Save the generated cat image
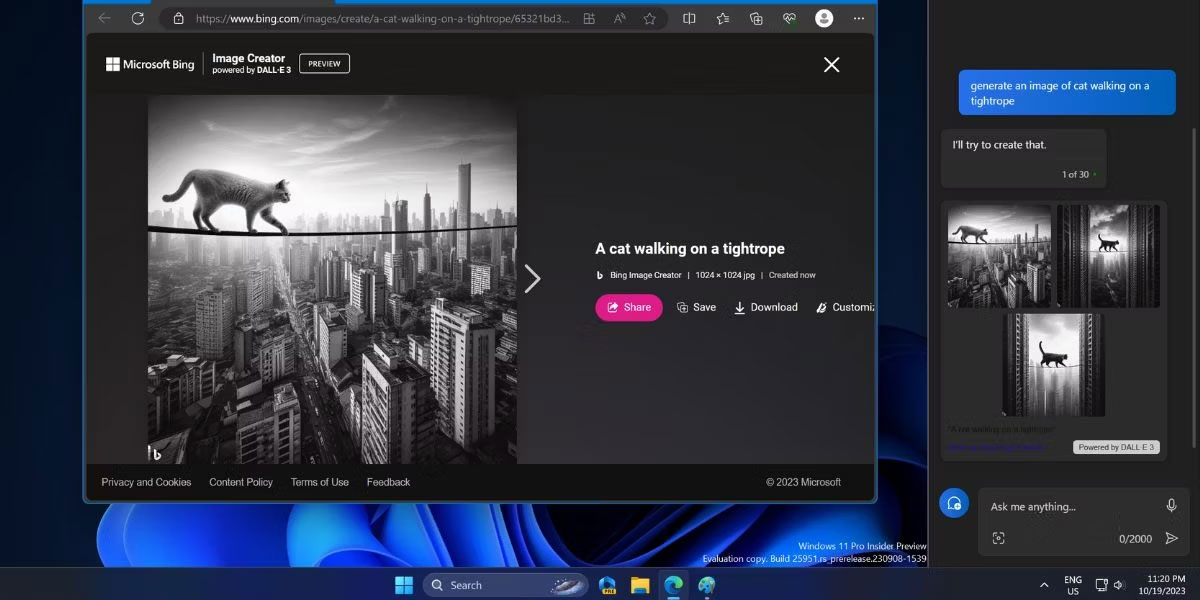This screenshot has width=1200, height=600. 696,308
